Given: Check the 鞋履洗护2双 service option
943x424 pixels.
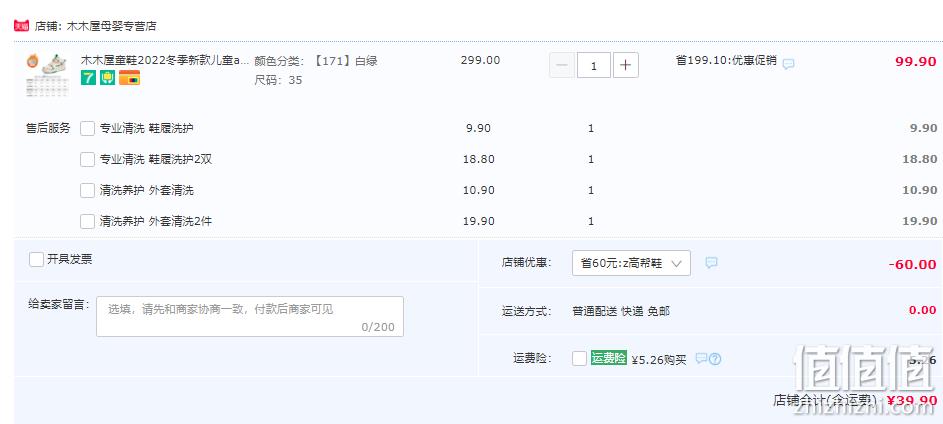Looking at the screenshot, I should [88, 159].
